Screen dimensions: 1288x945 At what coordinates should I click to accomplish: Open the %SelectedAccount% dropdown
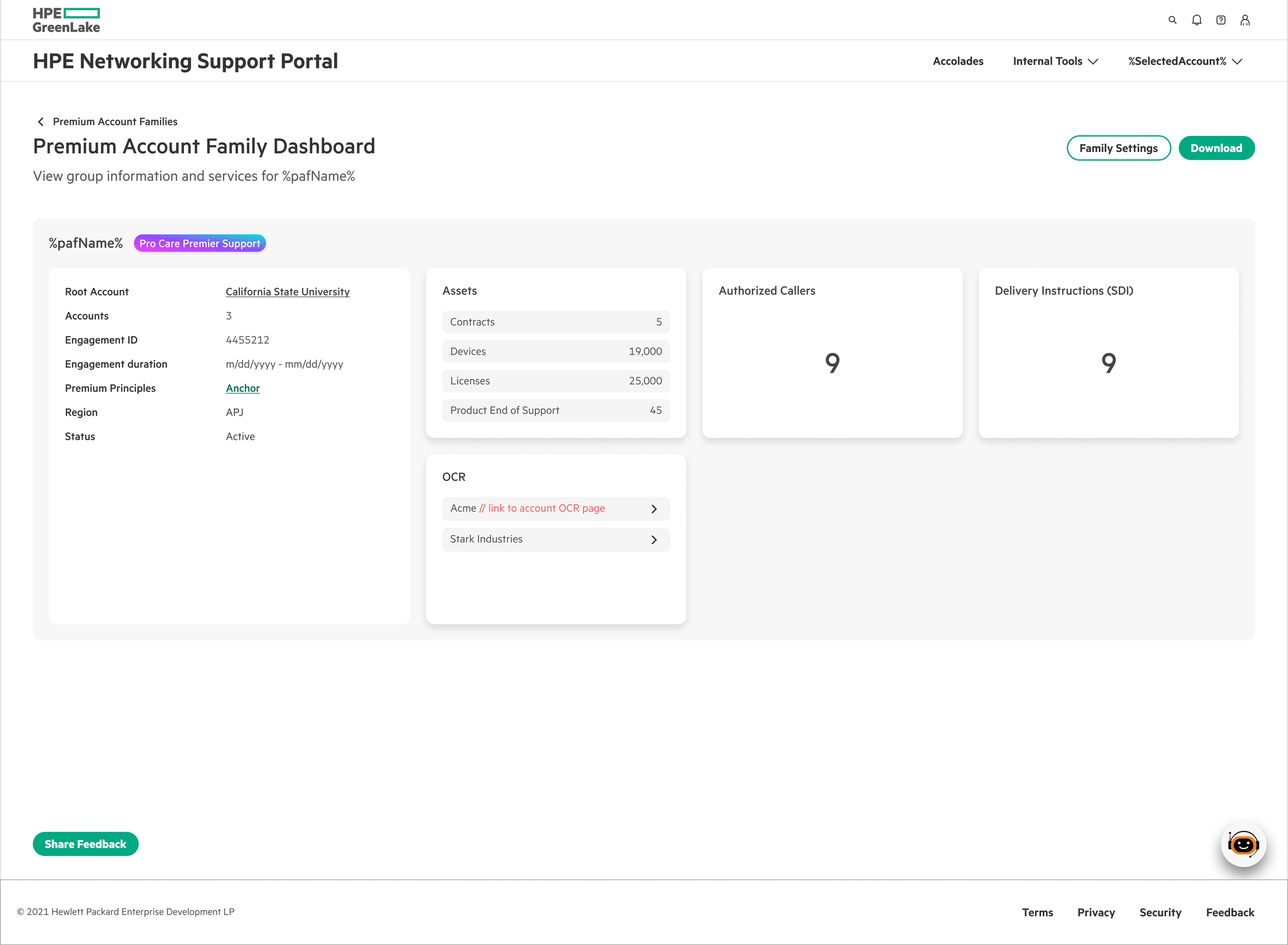[x=1184, y=61]
